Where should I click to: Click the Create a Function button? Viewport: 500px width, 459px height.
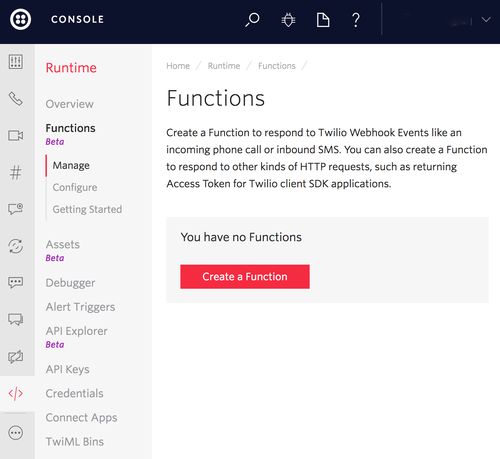245,277
